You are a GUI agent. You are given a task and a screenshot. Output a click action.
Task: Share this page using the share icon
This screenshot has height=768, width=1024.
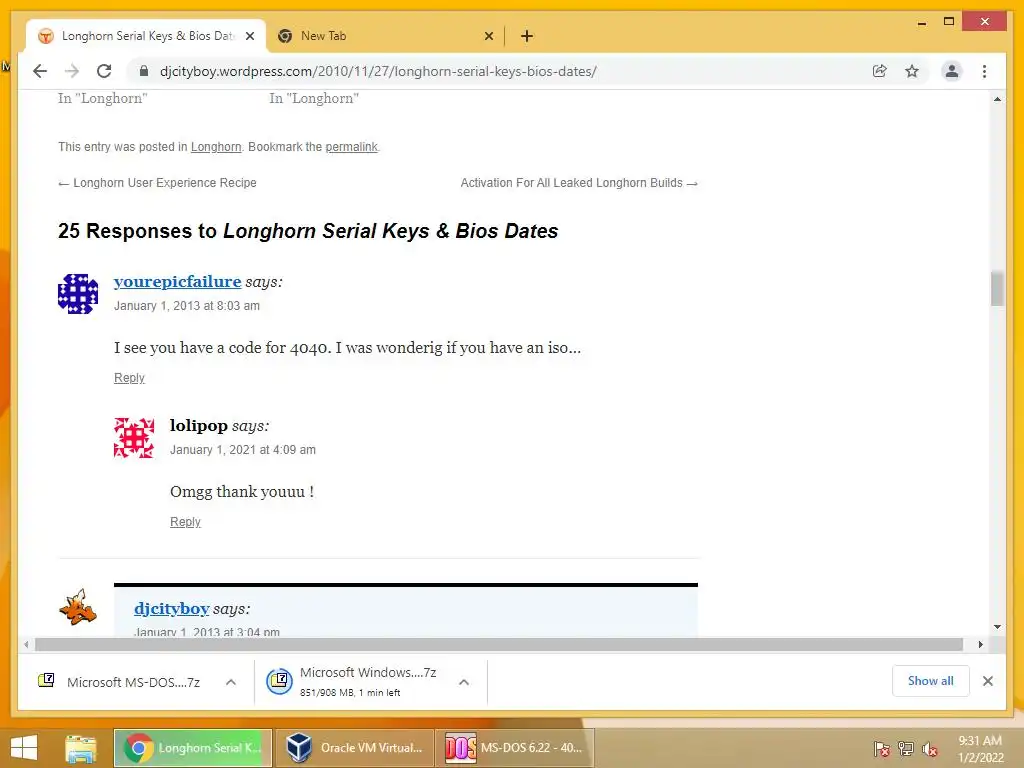tap(880, 71)
